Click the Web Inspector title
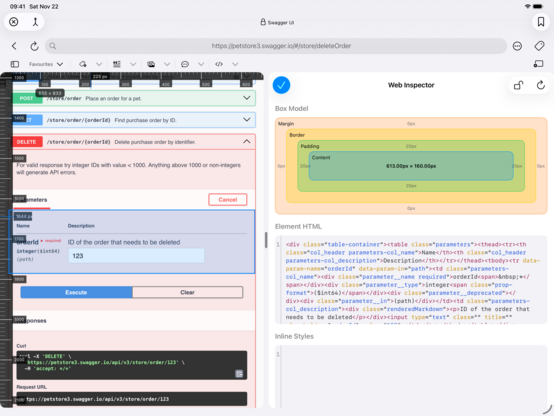This screenshot has width=554, height=416. 411,85
